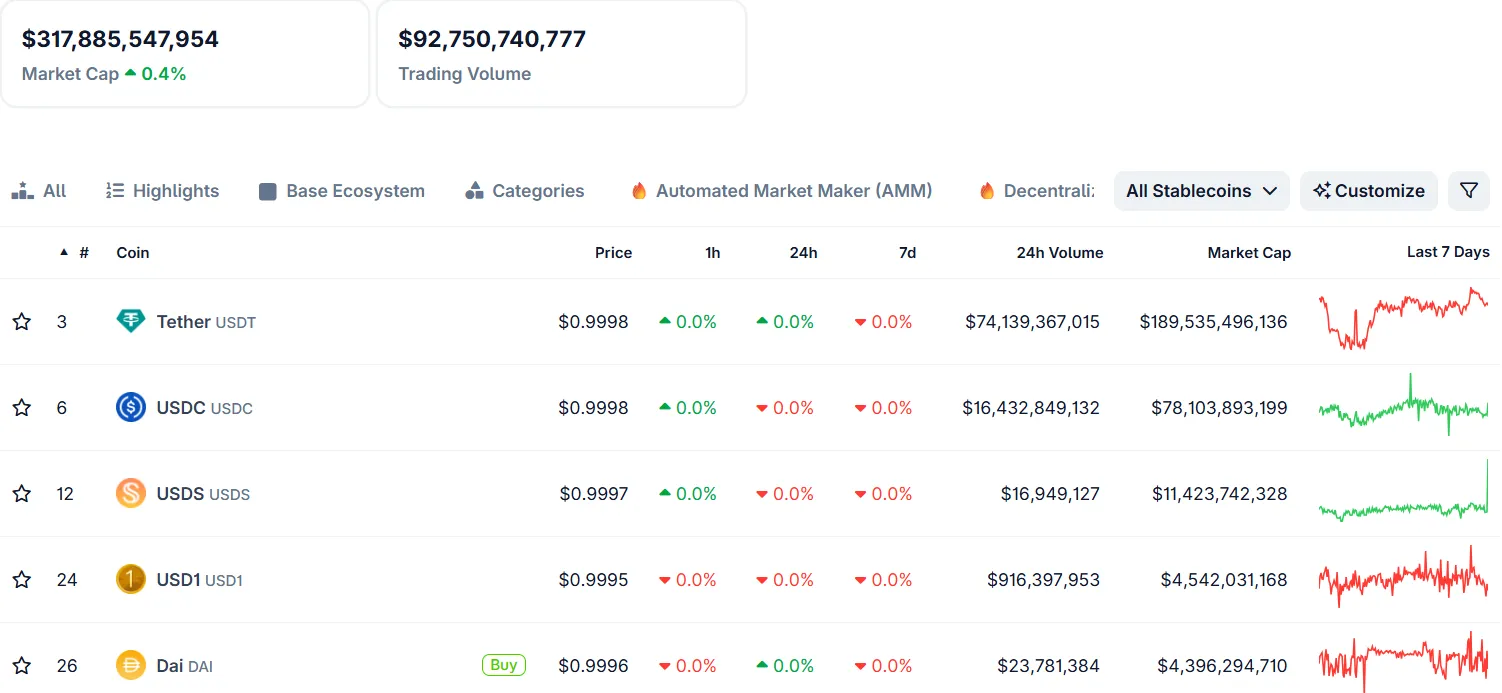This screenshot has height=693, width=1502.
Task: Open the USDS coin name link
Action: (x=203, y=494)
